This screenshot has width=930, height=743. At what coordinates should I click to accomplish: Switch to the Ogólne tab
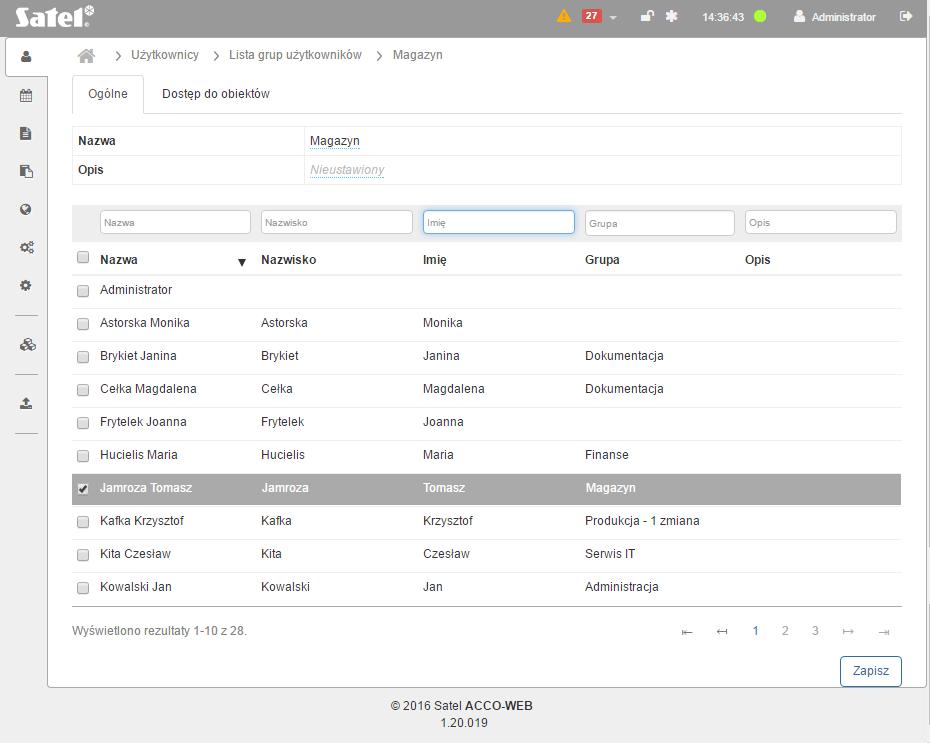point(108,94)
